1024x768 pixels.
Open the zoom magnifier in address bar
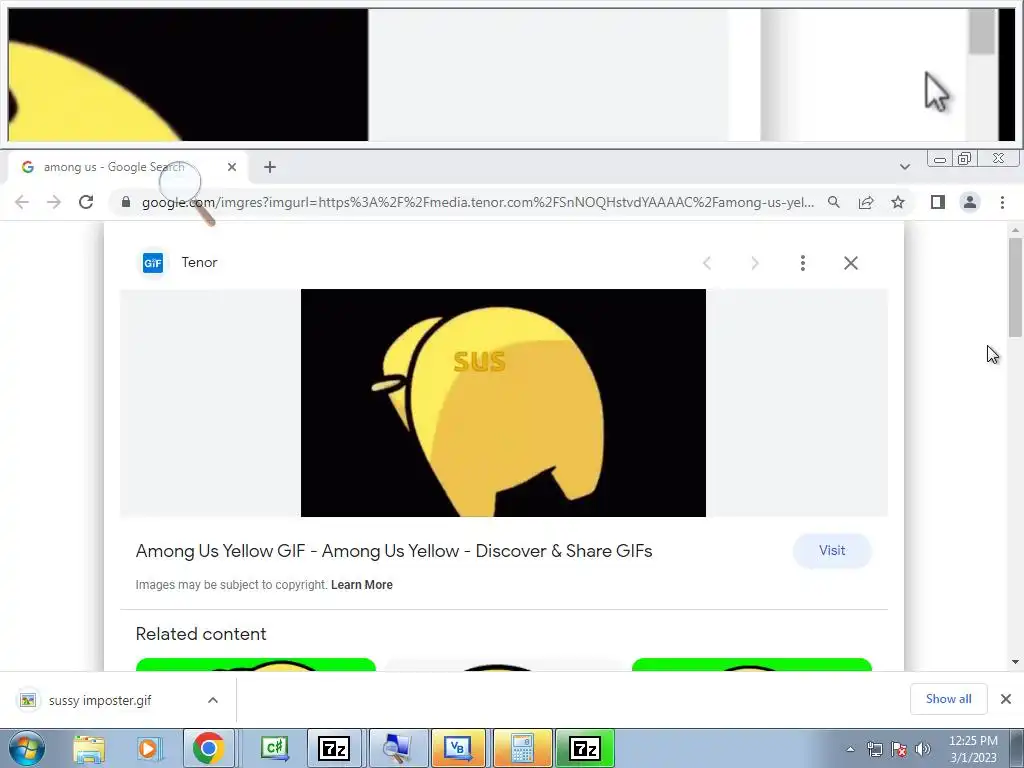pyautogui.click(x=834, y=202)
